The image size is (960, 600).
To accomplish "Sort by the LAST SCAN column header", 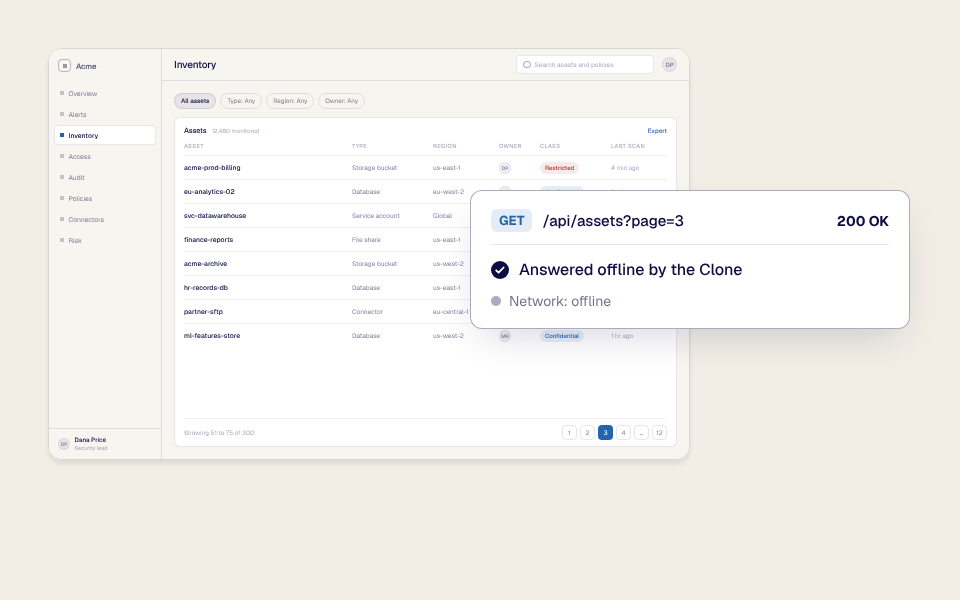I will coord(628,146).
